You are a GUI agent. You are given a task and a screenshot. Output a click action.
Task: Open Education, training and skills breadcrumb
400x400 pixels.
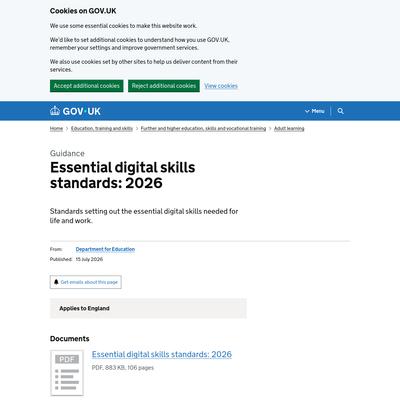click(x=102, y=129)
